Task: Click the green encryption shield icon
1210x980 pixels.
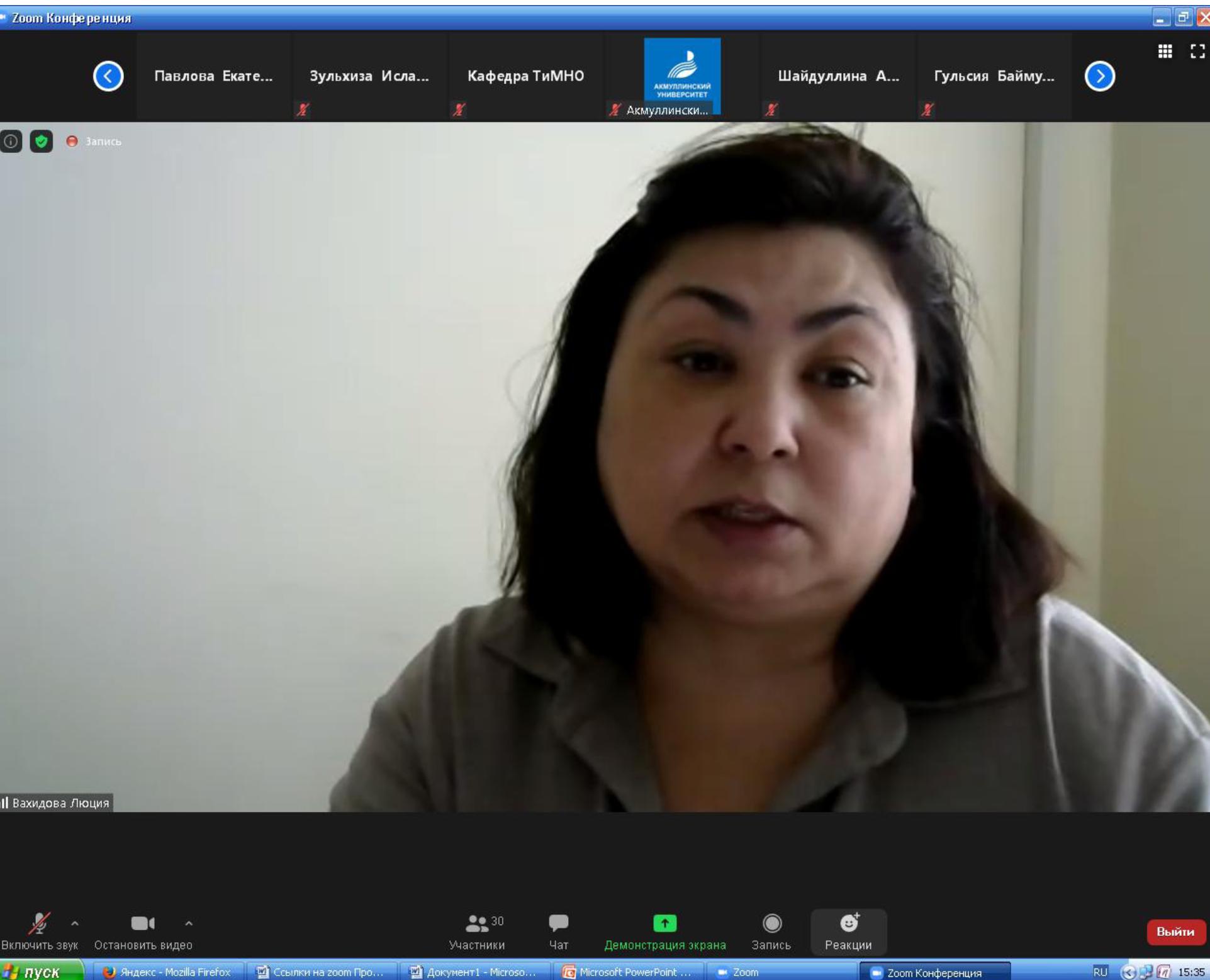Action: click(42, 141)
